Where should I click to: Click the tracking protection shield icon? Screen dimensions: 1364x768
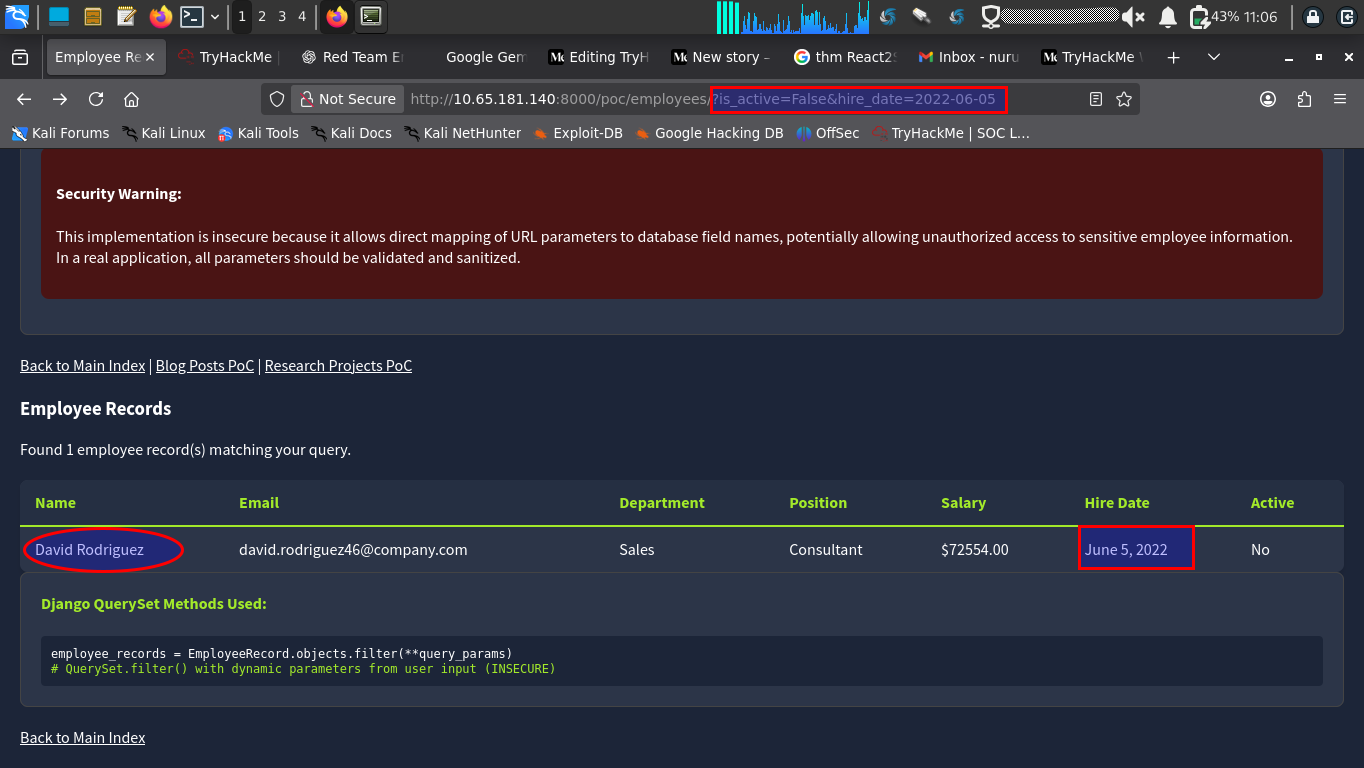point(278,99)
